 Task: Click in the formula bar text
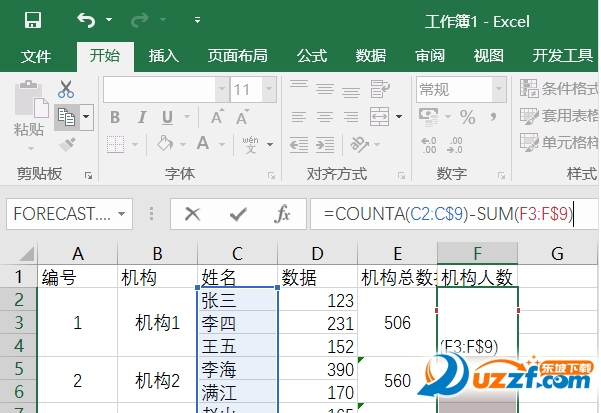(450, 213)
